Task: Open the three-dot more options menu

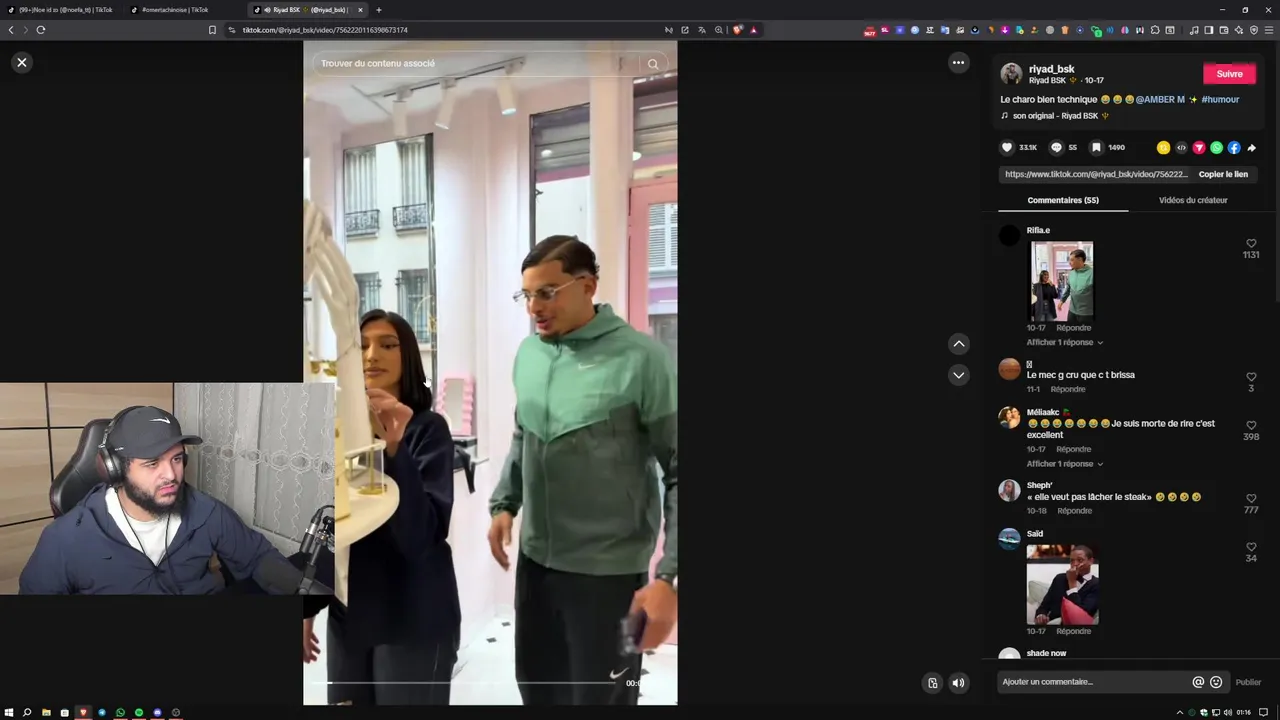Action: (x=958, y=62)
